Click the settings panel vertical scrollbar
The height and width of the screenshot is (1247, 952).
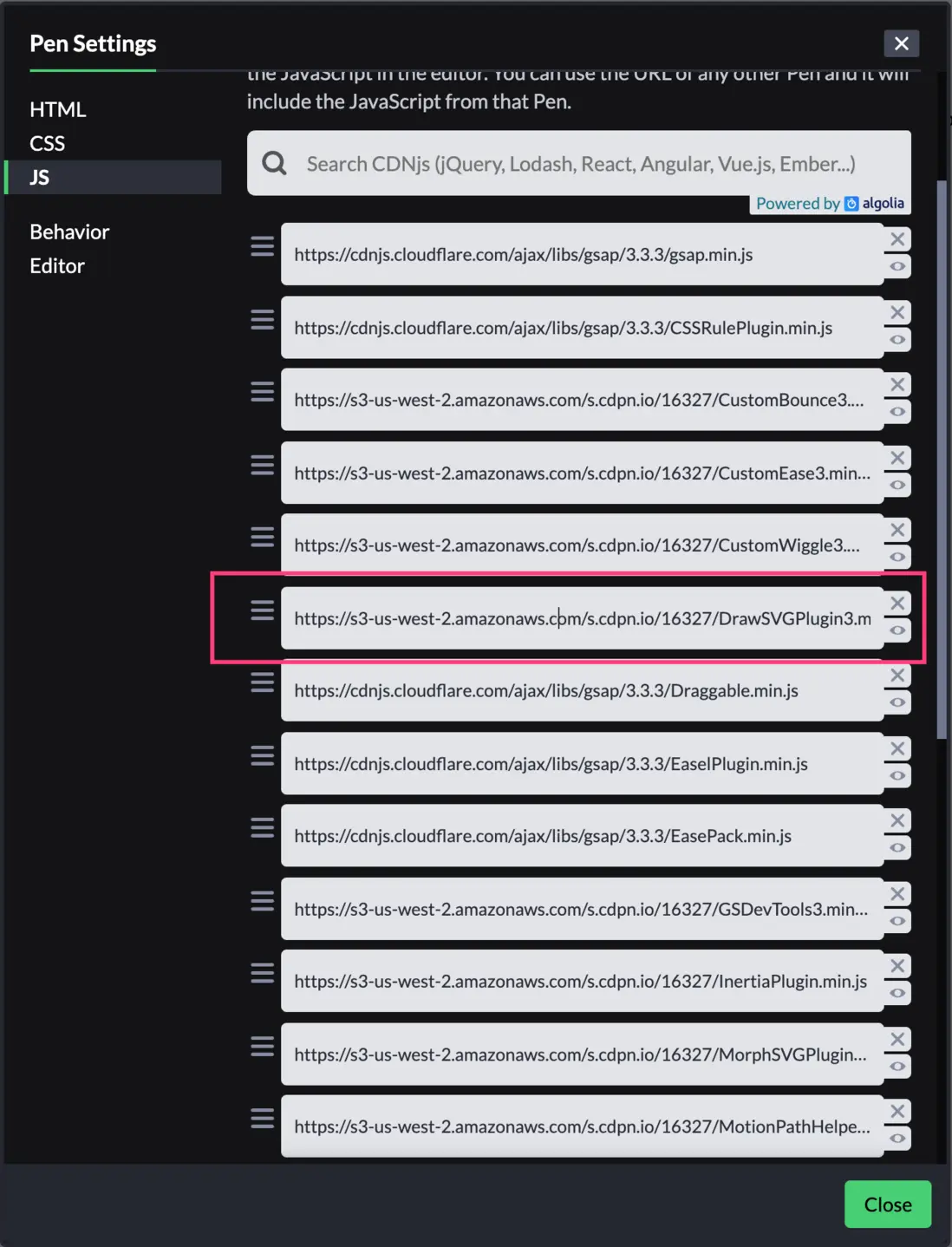(942, 460)
